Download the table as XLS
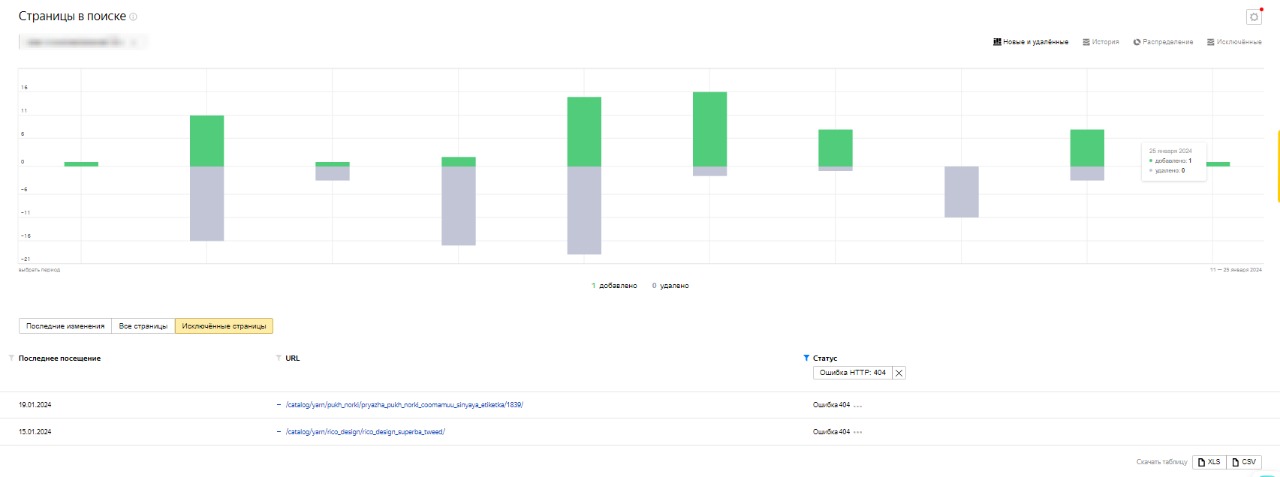 [1209, 462]
